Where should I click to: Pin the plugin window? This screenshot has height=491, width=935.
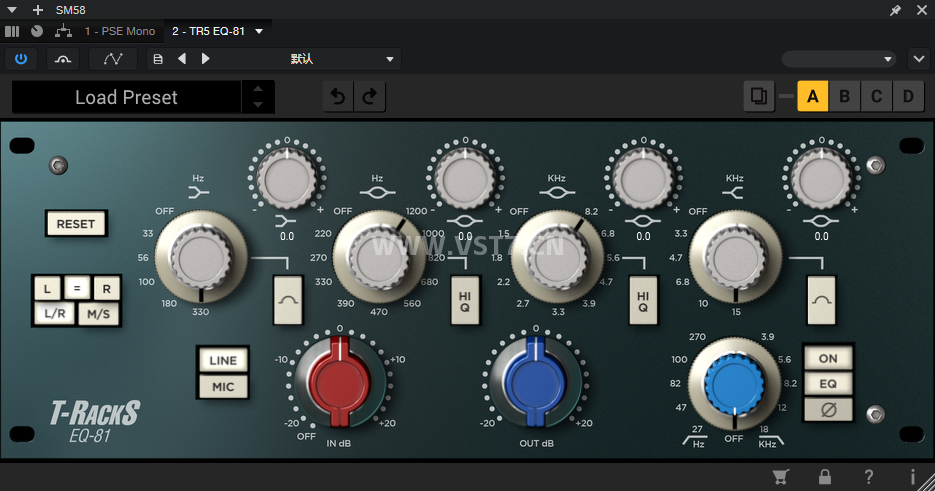pos(895,10)
